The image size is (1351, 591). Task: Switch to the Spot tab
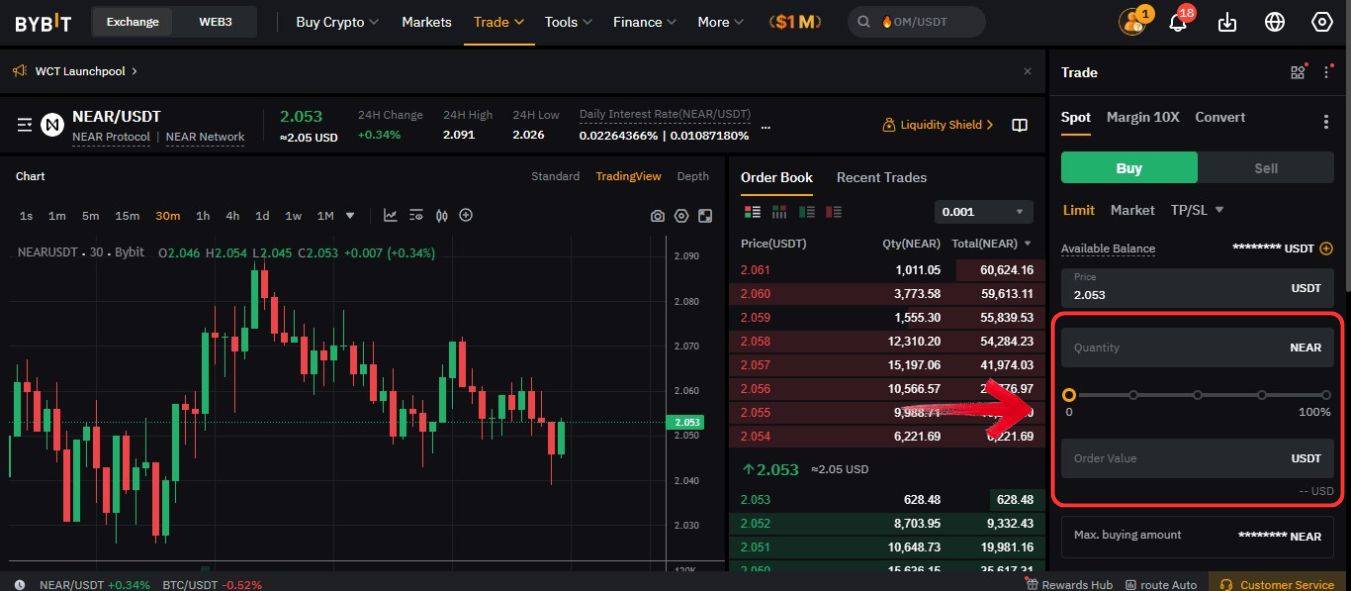tap(1076, 118)
